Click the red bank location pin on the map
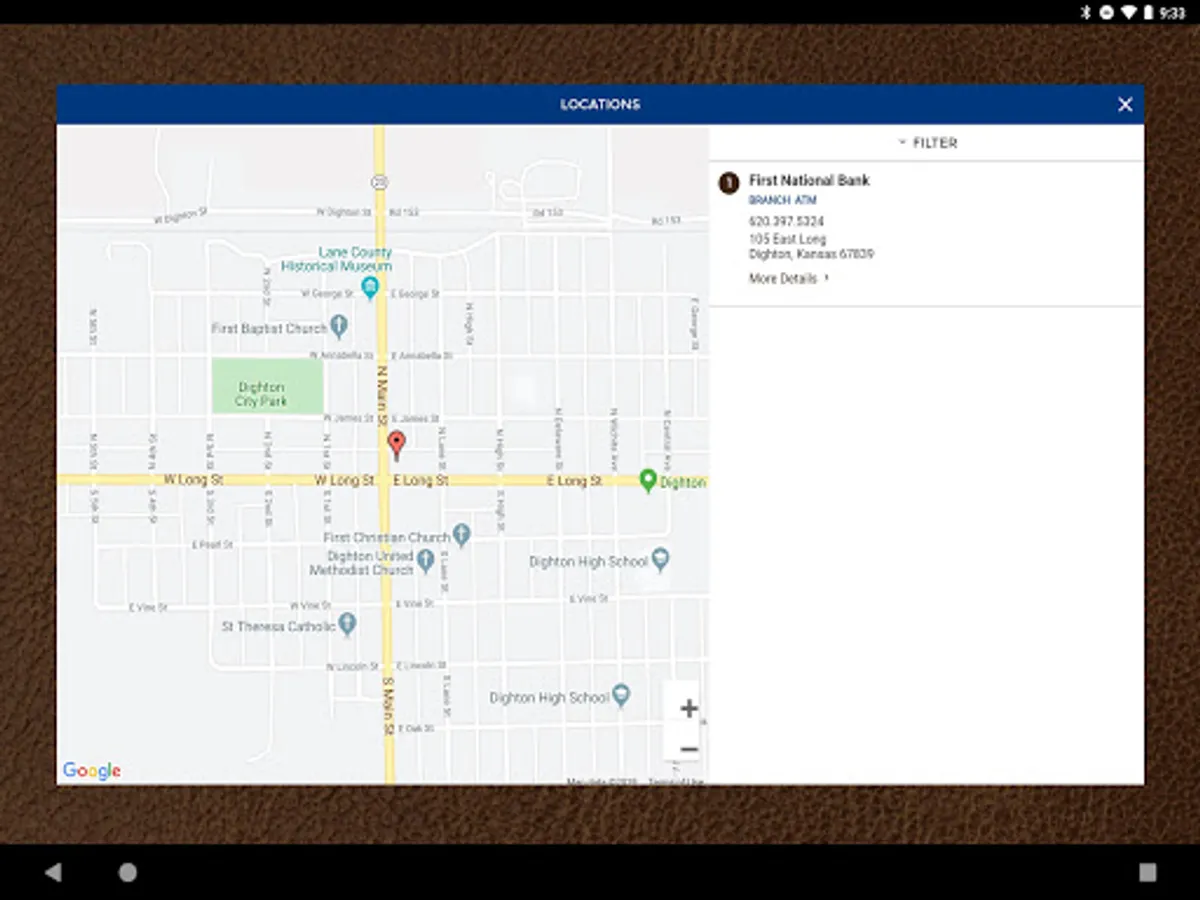Screen dimensions: 1200x900 click(397, 445)
